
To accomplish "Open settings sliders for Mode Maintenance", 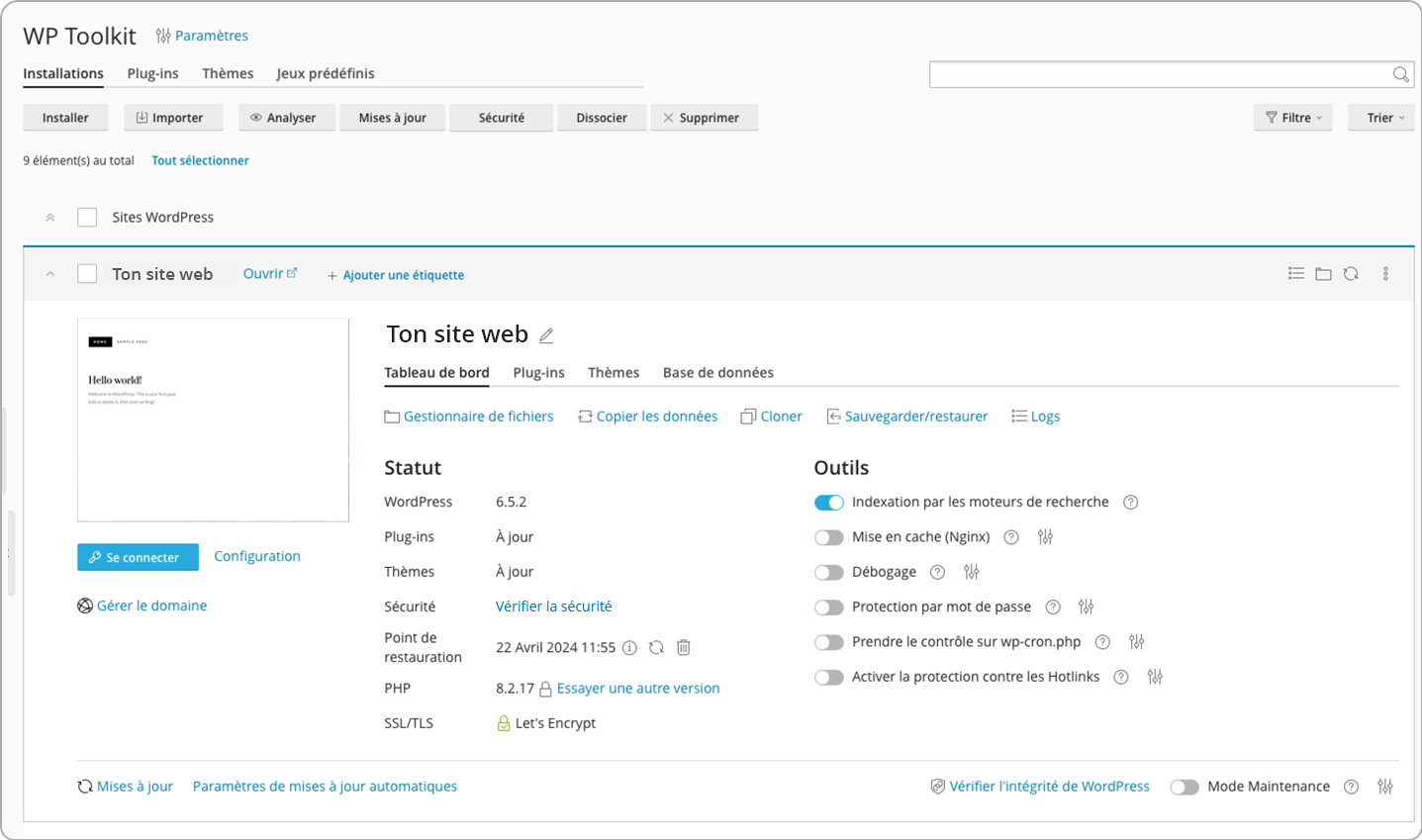I will click(x=1385, y=787).
